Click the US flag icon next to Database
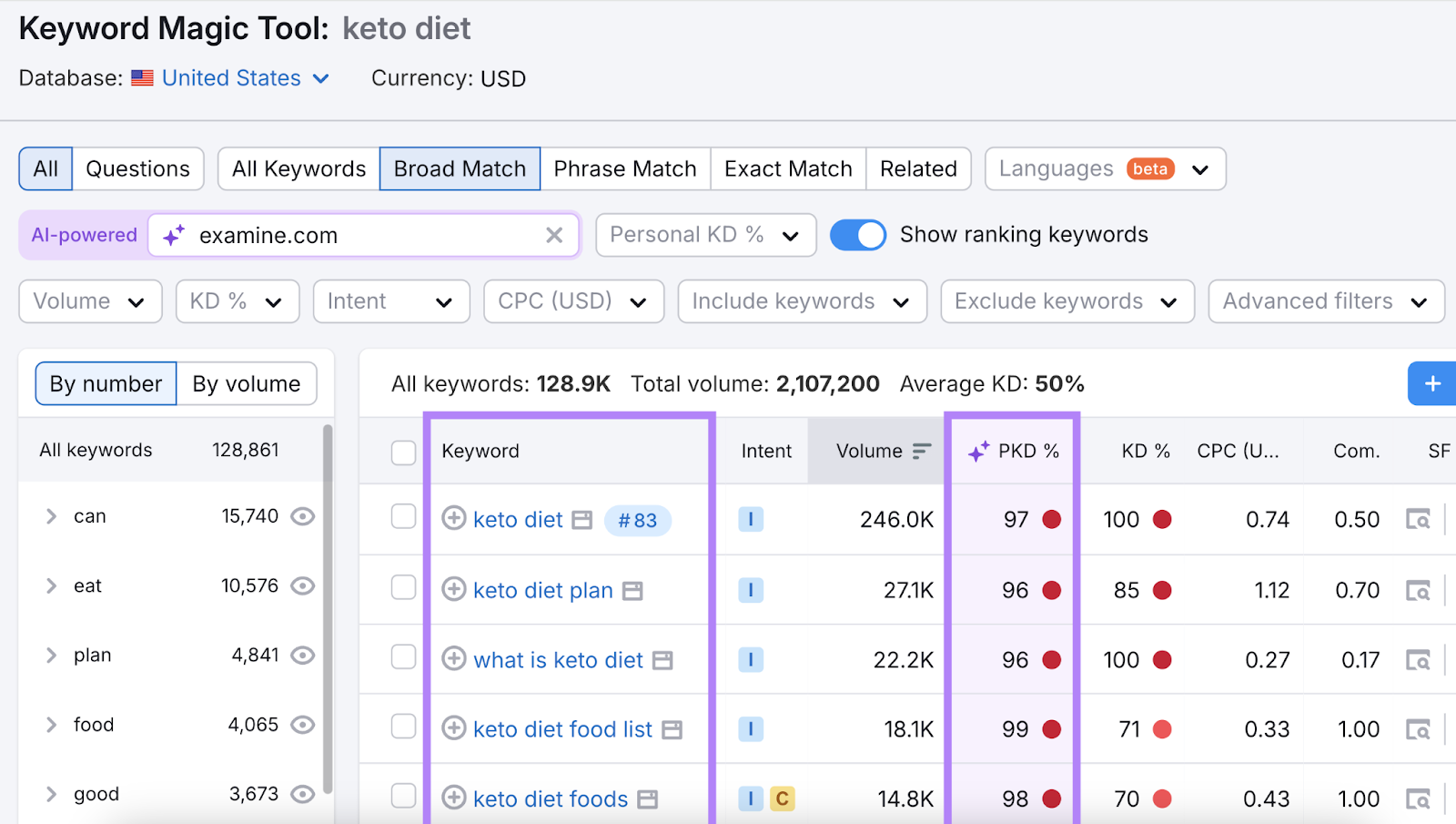 [143, 78]
